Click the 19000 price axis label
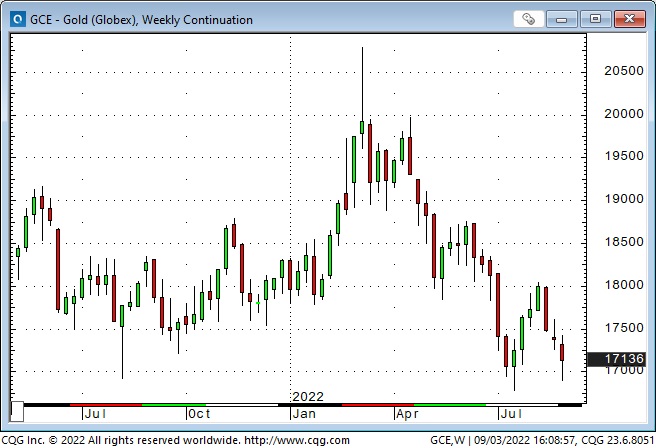 (x=624, y=199)
